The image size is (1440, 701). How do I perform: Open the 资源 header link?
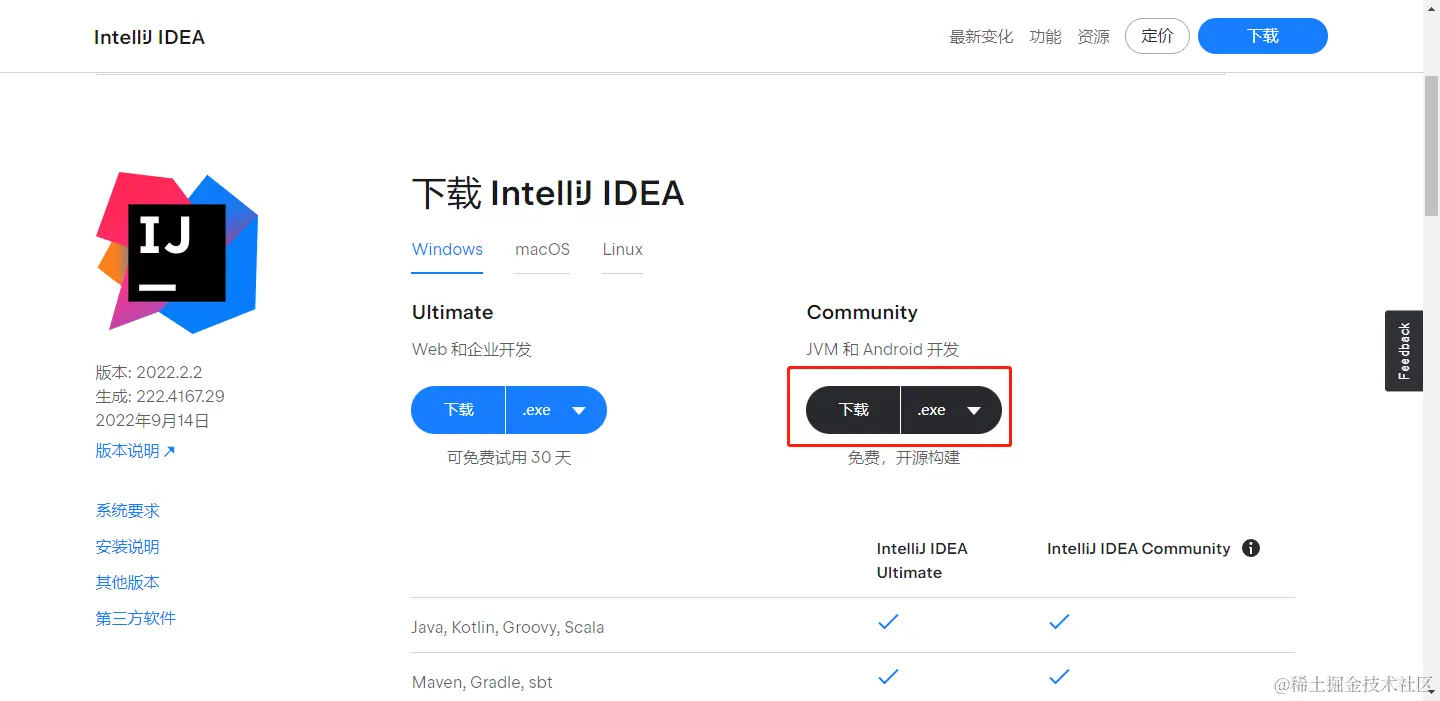click(x=1093, y=37)
